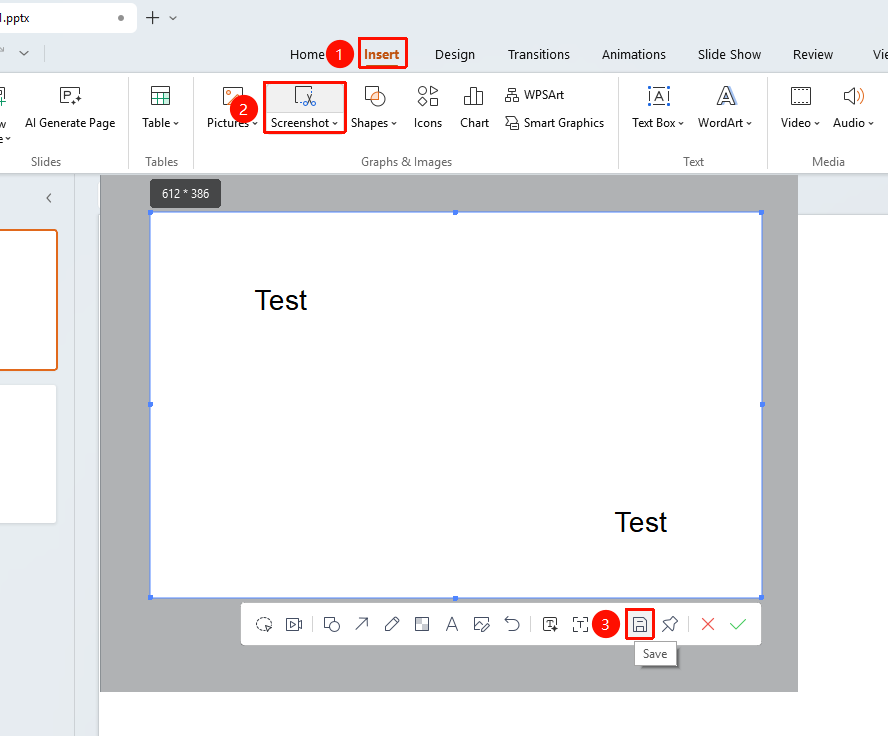This screenshot has height=736, width=888.
Task: Click the AI text extraction icon with sparkle
Action: pyautogui.click(x=550, y=624)
